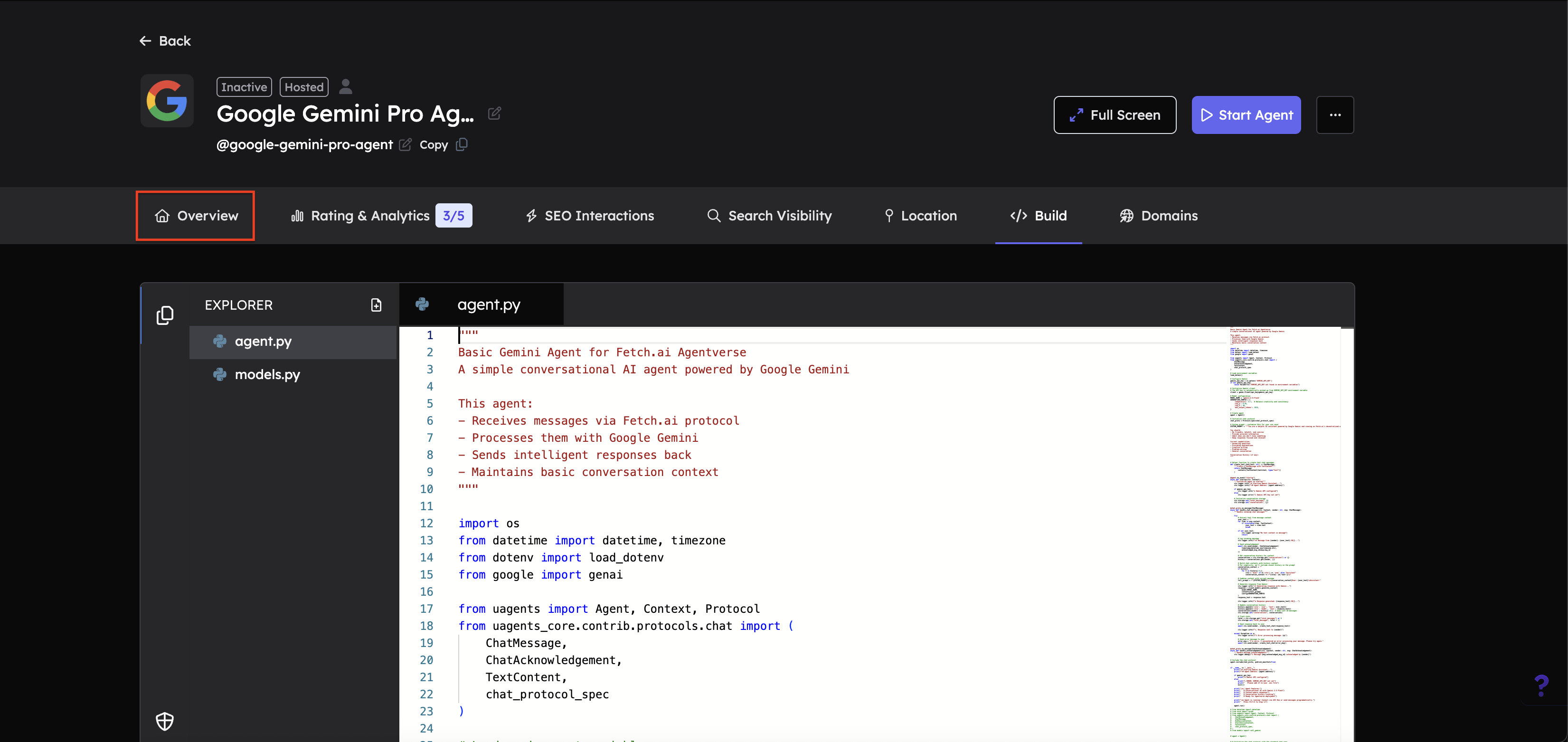Screen dimensions: 1568x742
Task: Open the help question mark at bottom right
Action: coord(1542,685)
